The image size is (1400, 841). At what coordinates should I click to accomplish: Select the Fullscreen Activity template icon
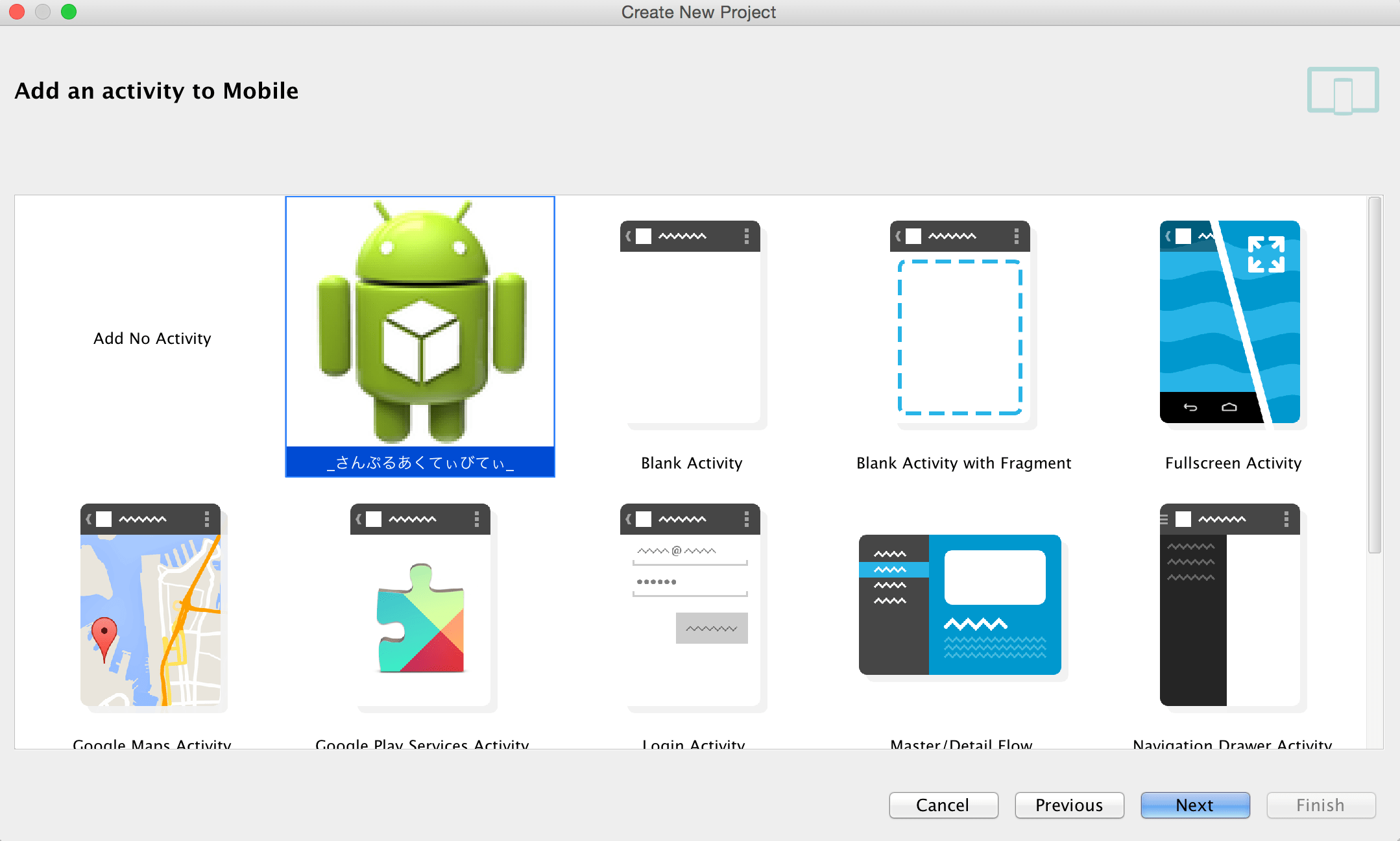tap(1231, 323)
